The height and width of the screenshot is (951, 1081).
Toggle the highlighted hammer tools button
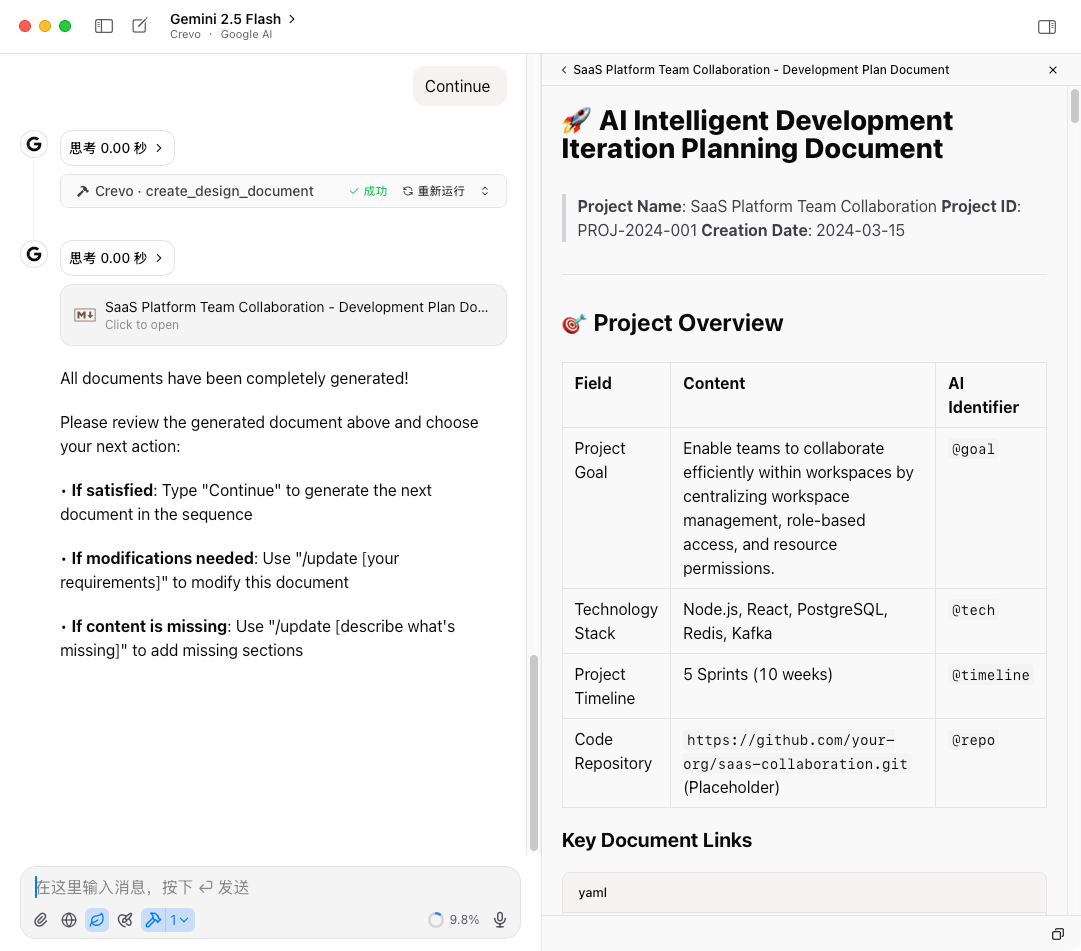(x=154, y=920)
